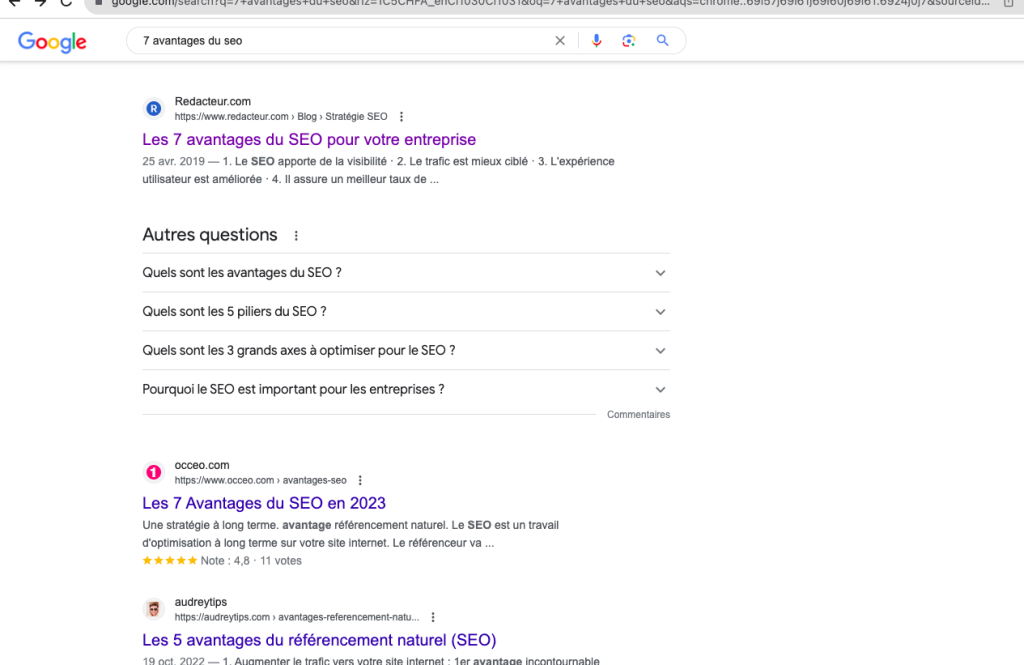
Task: Open the three-dot menu next to avantages-seo
Action: tap(360, 480)
